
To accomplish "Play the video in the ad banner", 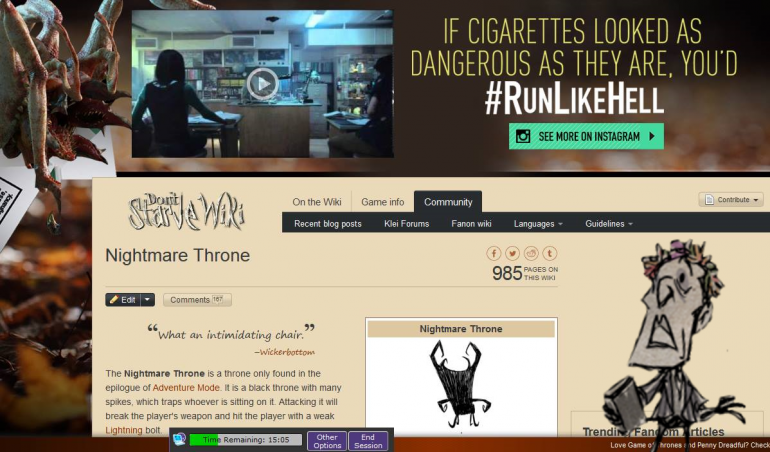I will pos(262,84).
